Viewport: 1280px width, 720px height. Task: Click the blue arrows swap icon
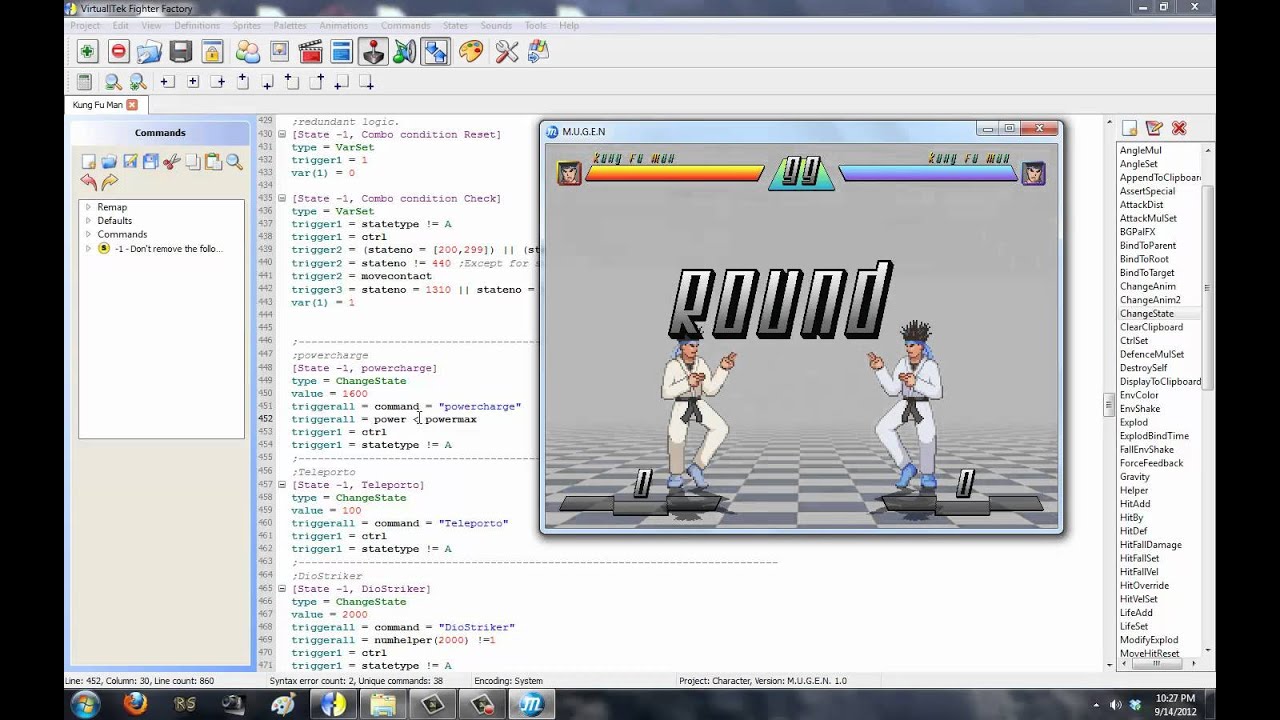click(x=435, y=52)
